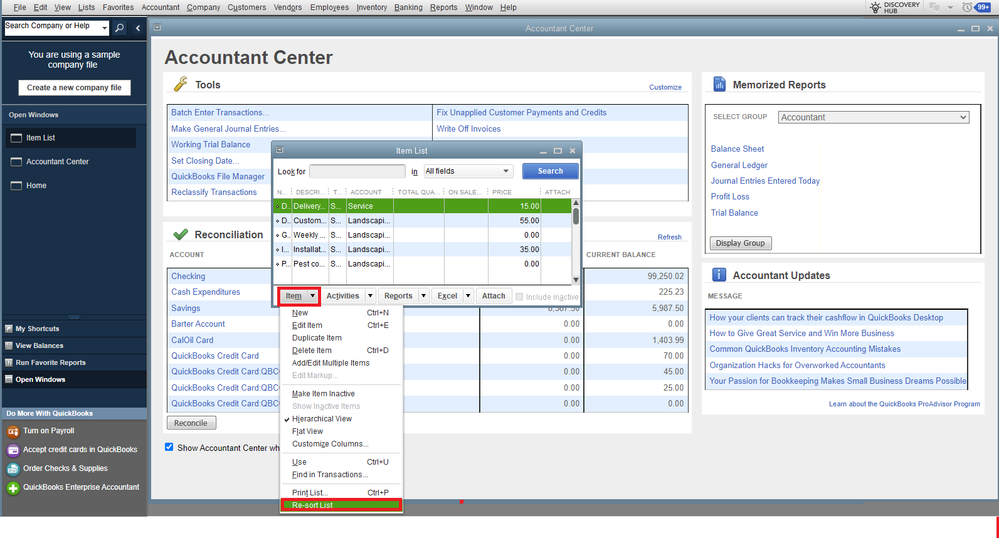
Task: Click the Display Group button
Action: (x=740, y=243)
